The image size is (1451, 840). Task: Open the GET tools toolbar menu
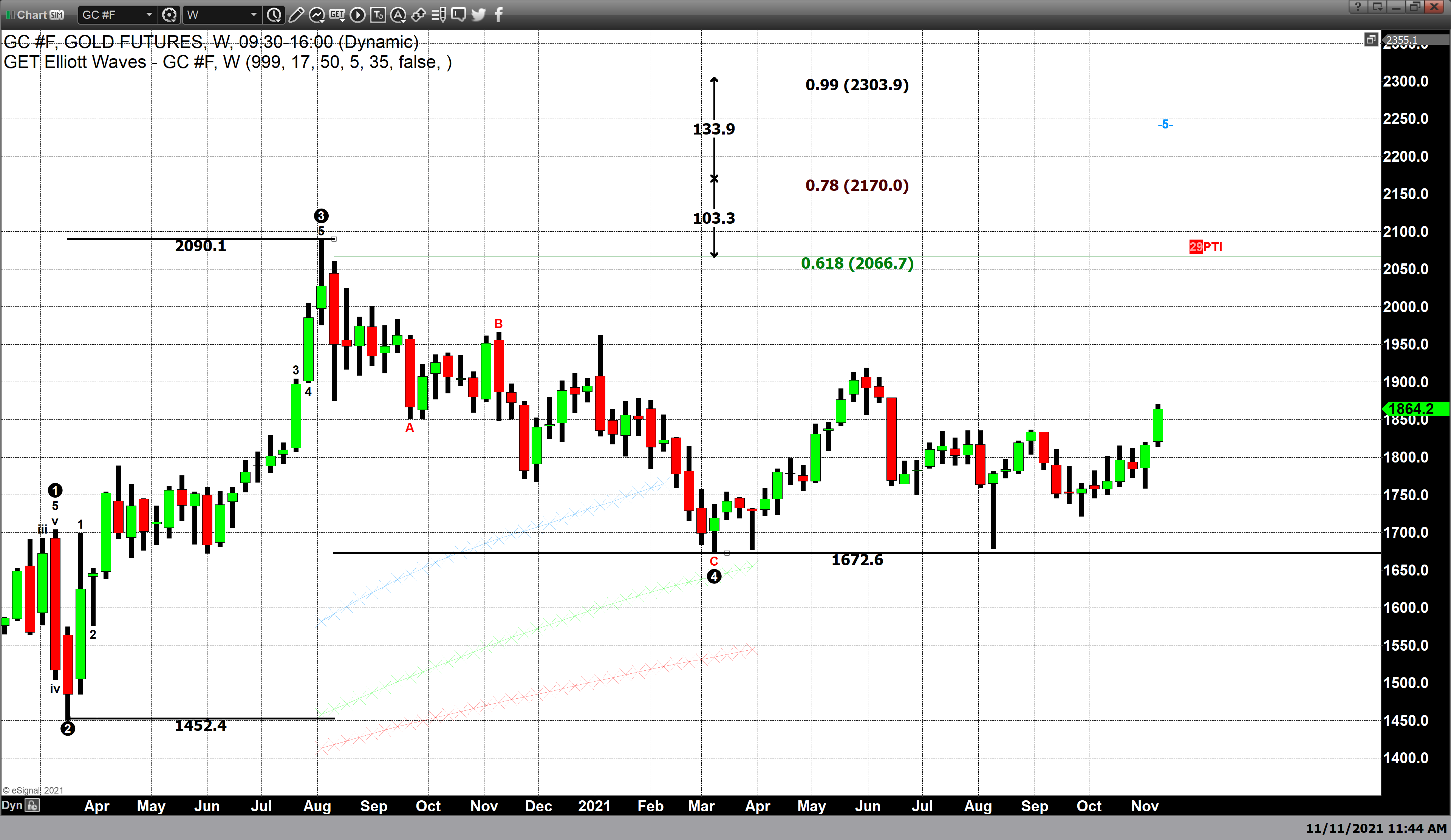[x=337, y=15]
